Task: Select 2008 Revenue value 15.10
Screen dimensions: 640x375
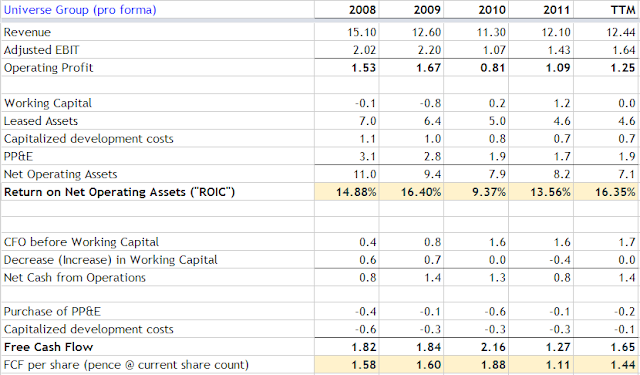Action: (x=362, y=32)
